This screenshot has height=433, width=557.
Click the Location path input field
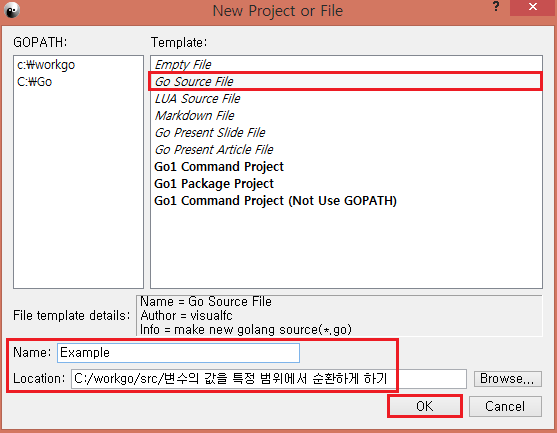269,379
